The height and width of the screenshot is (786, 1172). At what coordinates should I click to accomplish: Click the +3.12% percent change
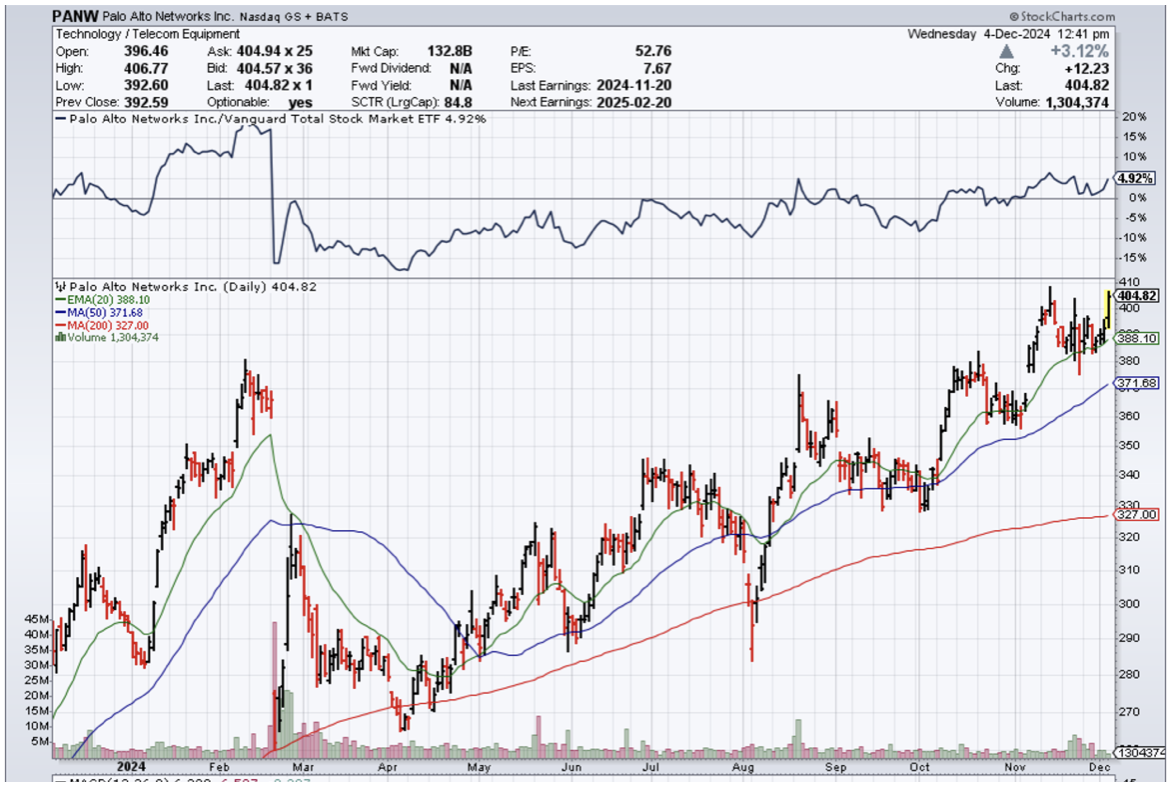pyautogui.click(x=1079, y=51)
